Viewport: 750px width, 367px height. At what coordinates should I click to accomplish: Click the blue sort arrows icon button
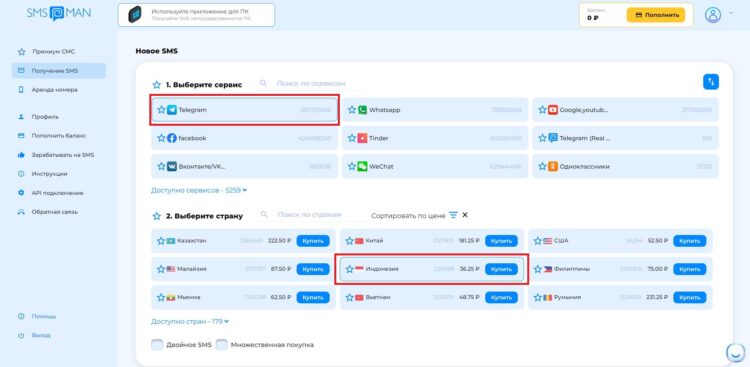point(711,81)
